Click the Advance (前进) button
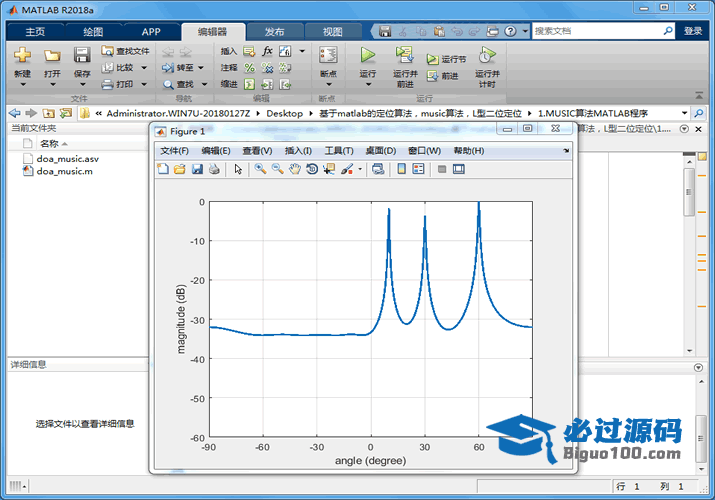 [442, 76]
